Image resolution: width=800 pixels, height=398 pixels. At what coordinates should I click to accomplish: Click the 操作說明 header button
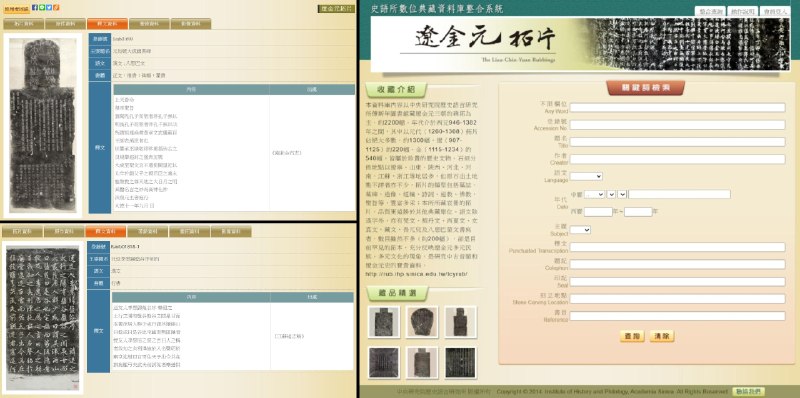tap(742, 11)
